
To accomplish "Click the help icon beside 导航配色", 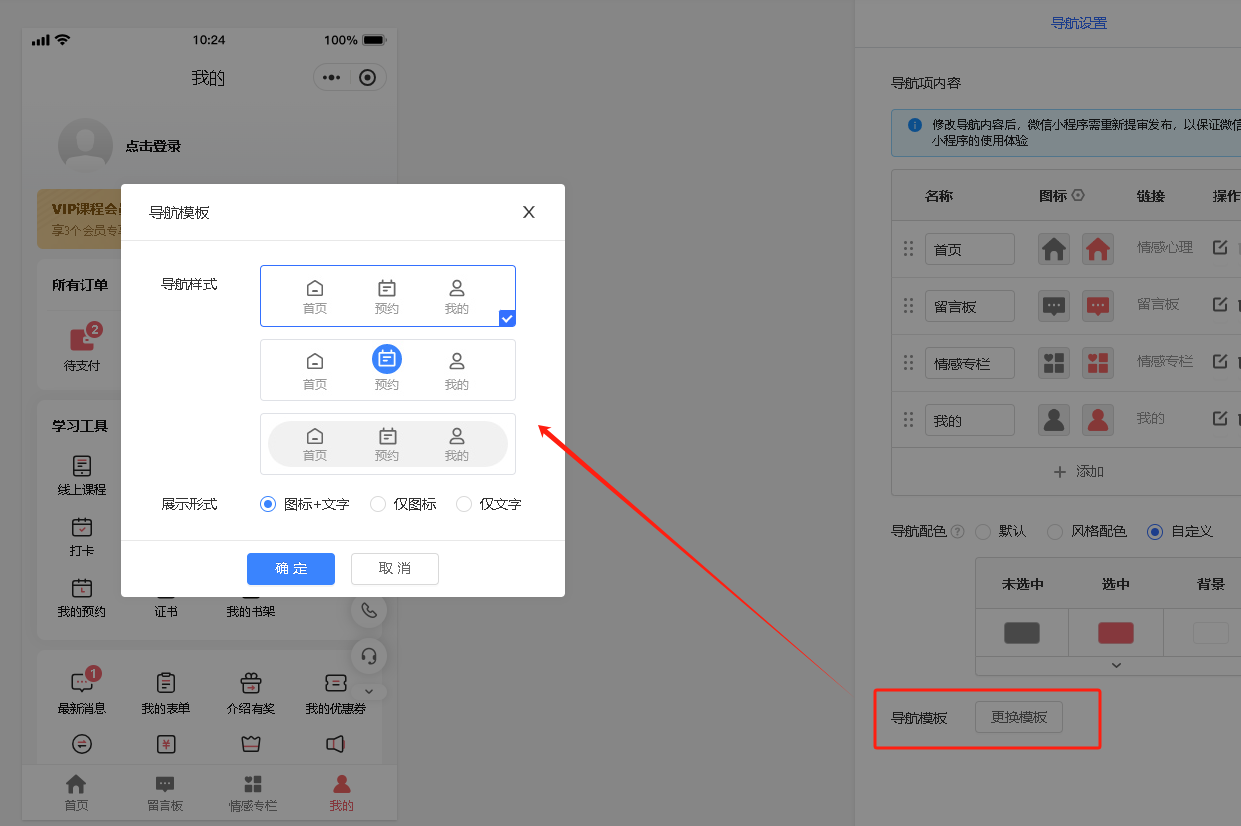I will click(958, 531).
